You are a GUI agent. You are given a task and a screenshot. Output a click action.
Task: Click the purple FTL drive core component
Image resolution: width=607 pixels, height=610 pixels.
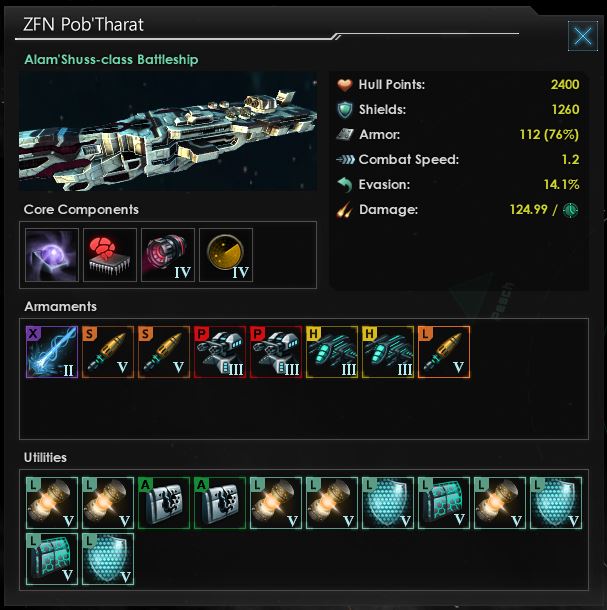point(52,255)
